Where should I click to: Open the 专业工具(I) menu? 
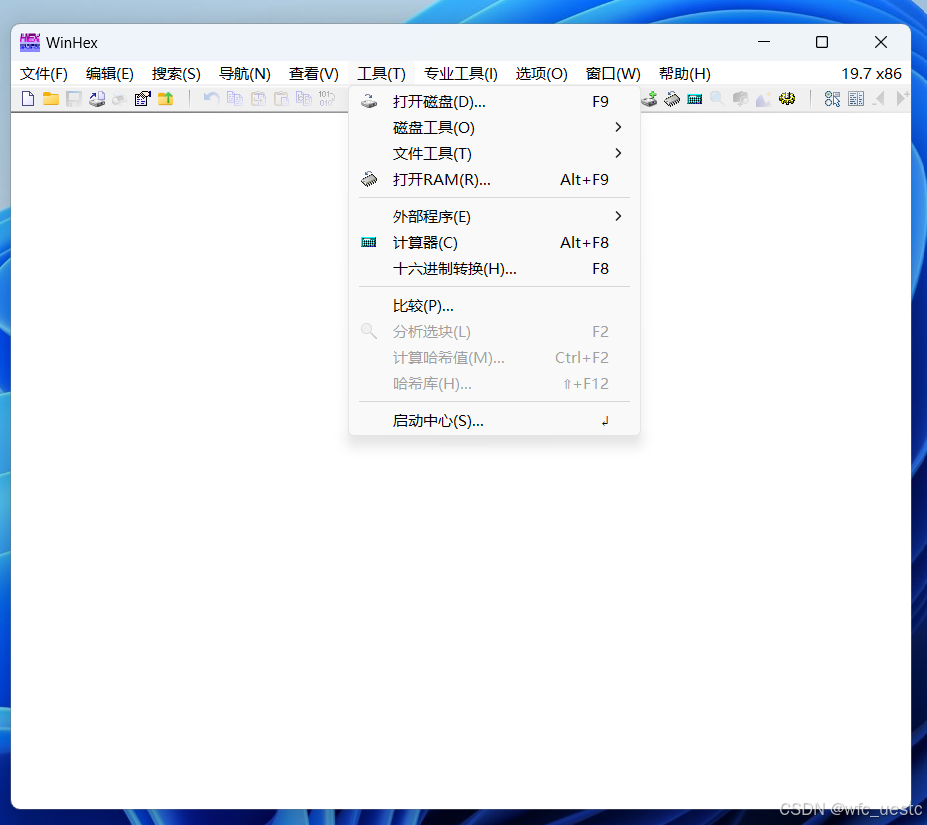click(x=461, y=74)
